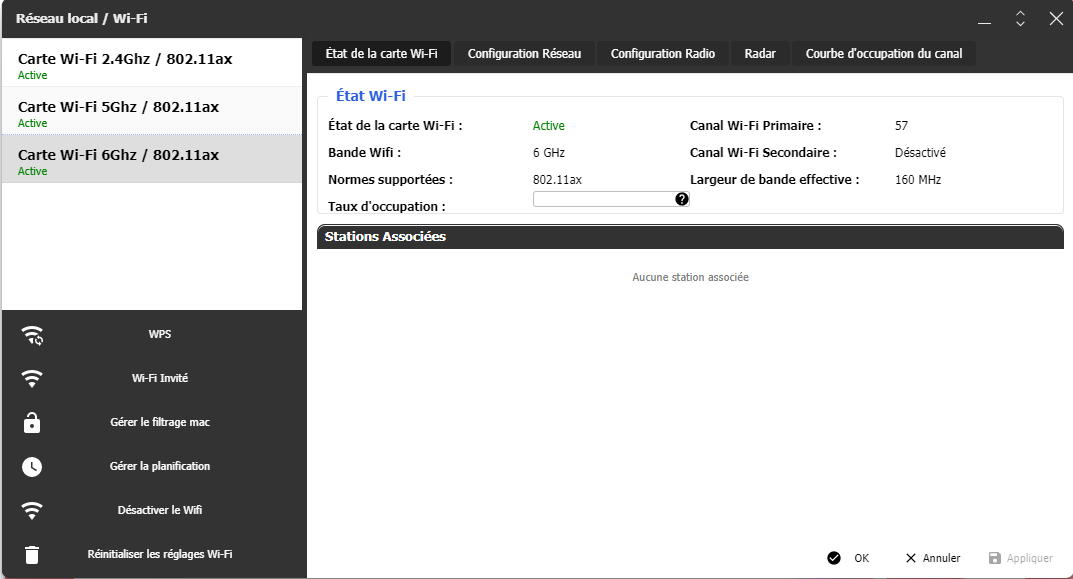1073x579 pixels.
Task: Click the WPS Wi-Fi sync icon
Action: (x=32, y=335)
